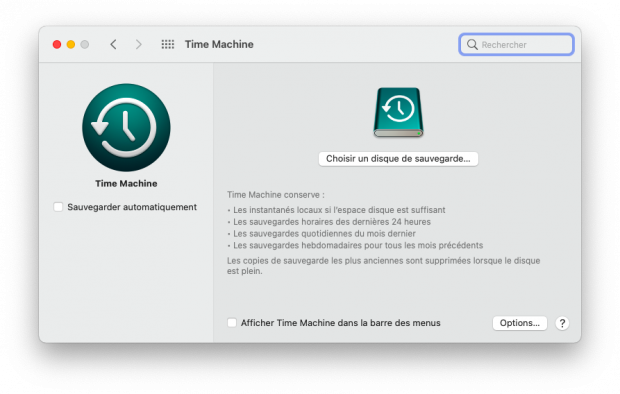Click the Time Machine conserve heading text

pyautogui.click(x=276, y=195)
